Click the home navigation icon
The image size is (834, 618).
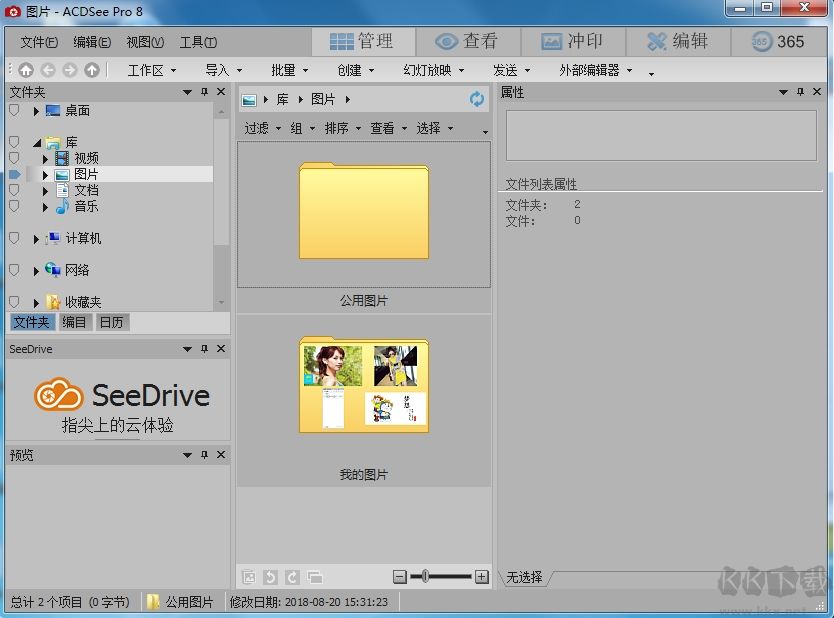(x=25, y=70)
